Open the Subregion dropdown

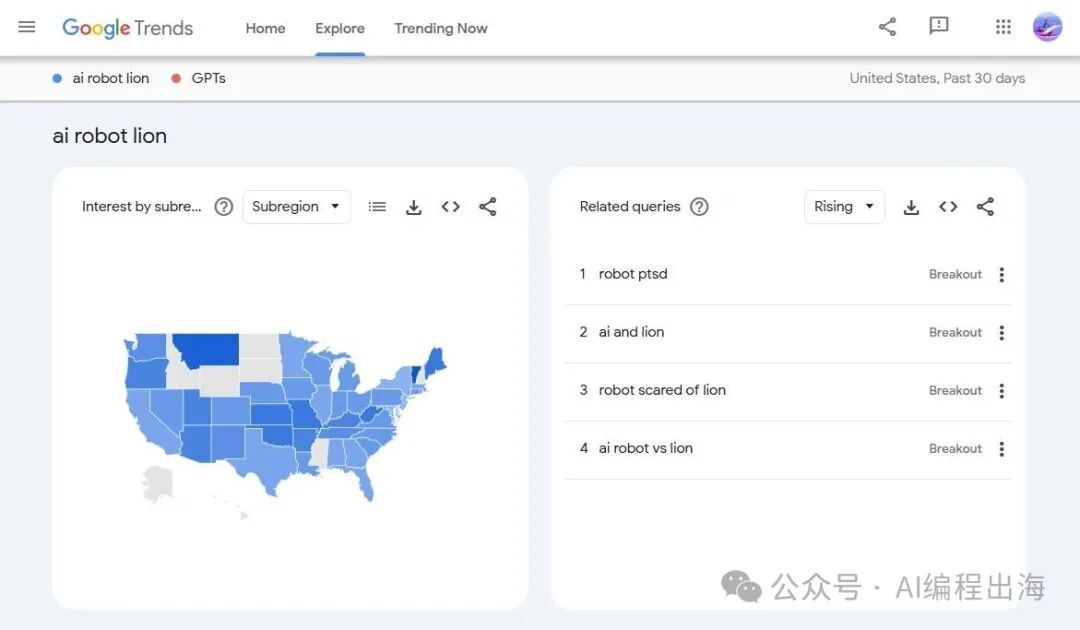click(296, 207)
